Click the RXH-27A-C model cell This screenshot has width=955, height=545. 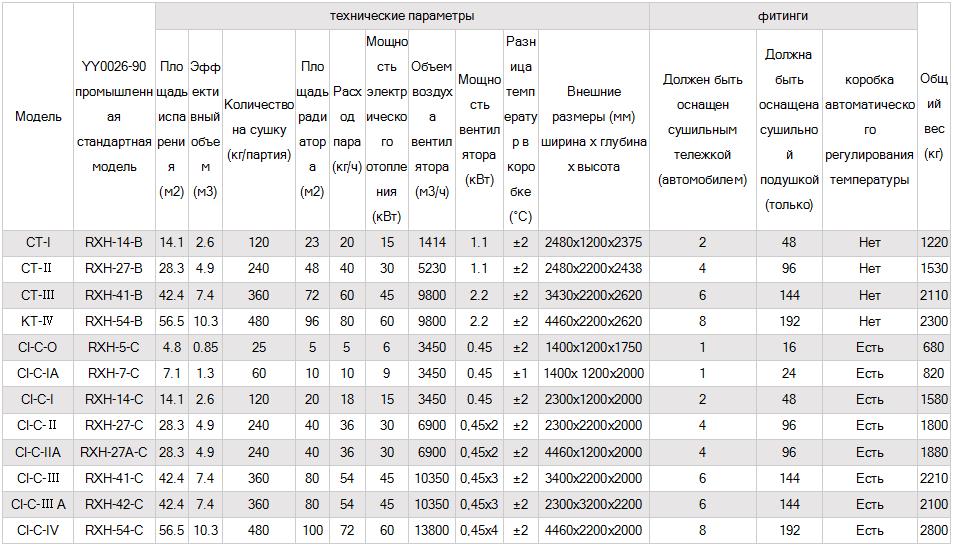pyautogui.click(x=114, y=452)
